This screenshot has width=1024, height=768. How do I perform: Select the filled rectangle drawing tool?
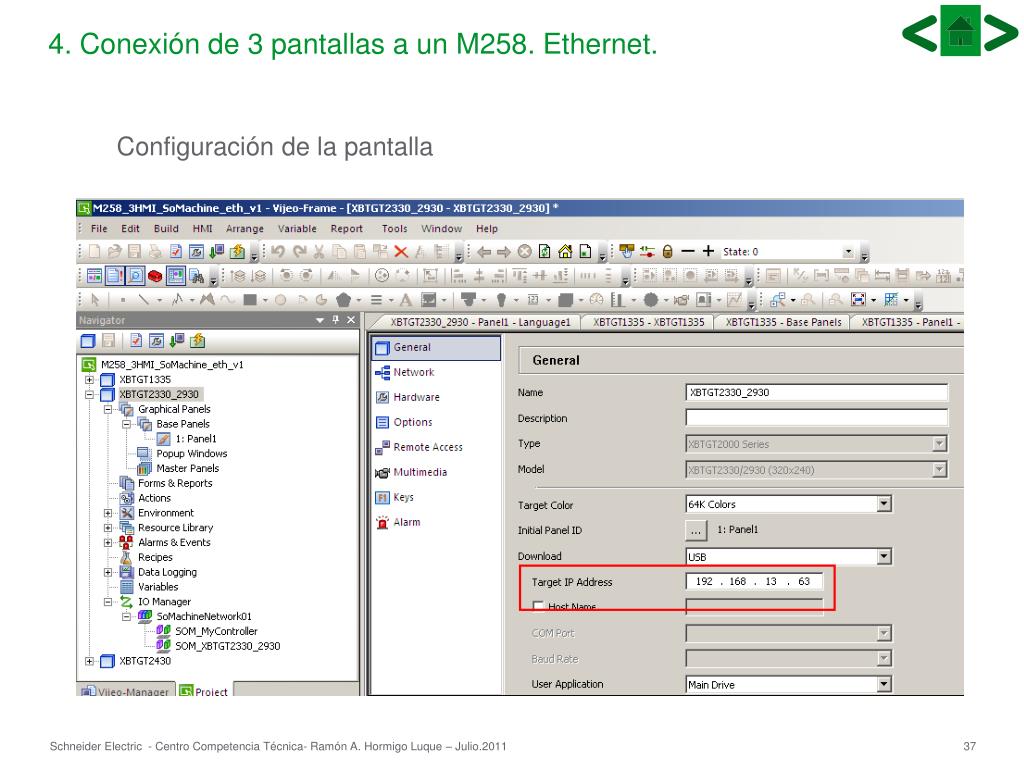click(x=249, y=300)
